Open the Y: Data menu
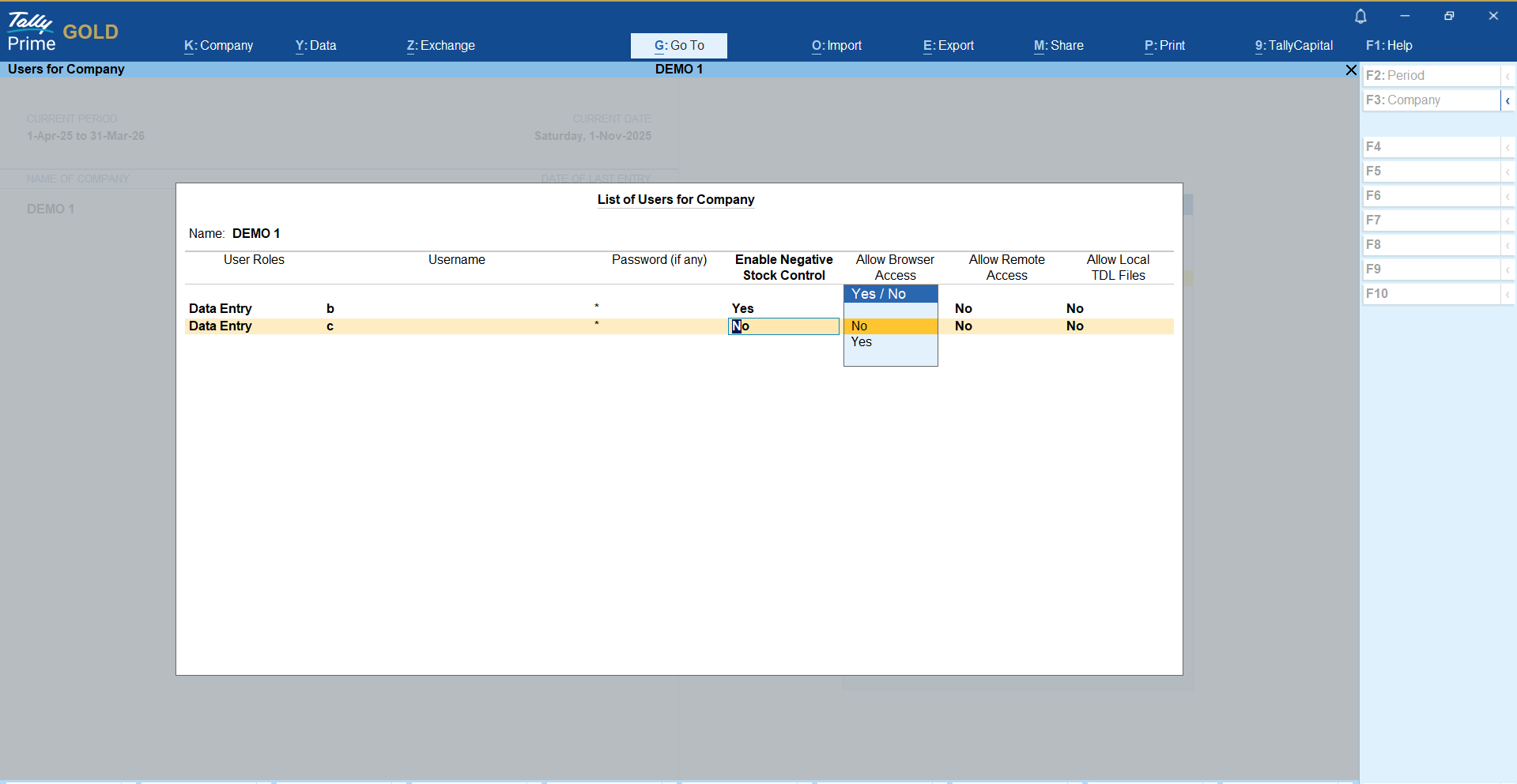The height and width of the screenshot is (784, 1517). 316,46
